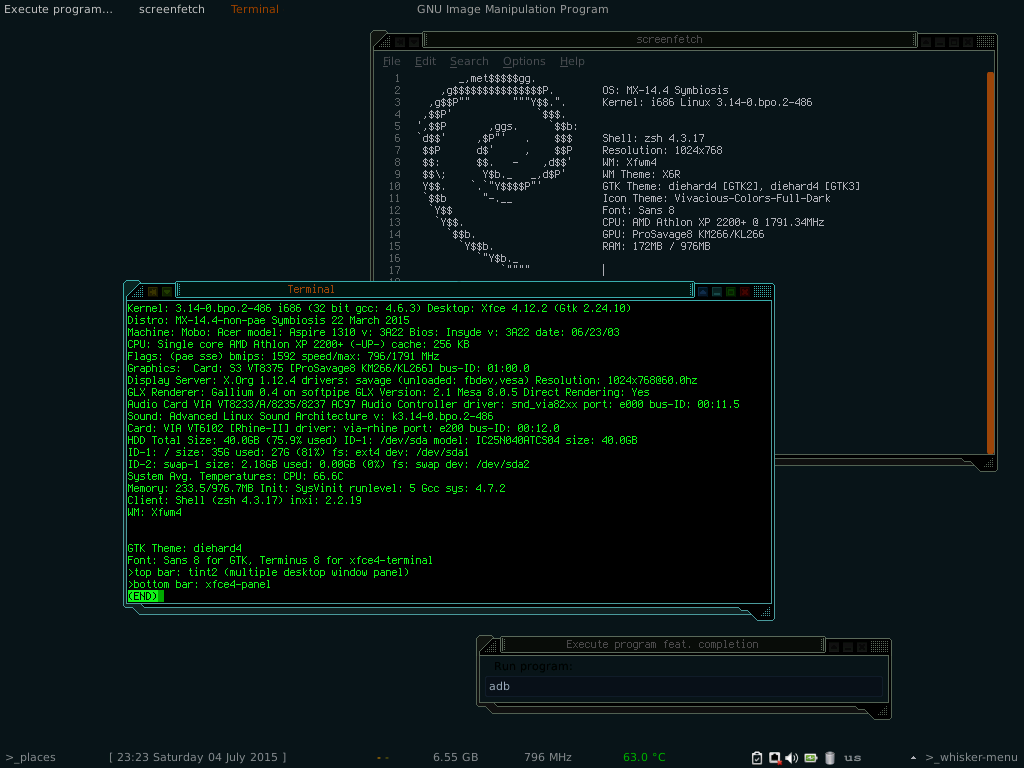Click 'GTK Theme: diehard4' line in Terminal
Viewport: 1024px width, 768px height.
point(185,549)
